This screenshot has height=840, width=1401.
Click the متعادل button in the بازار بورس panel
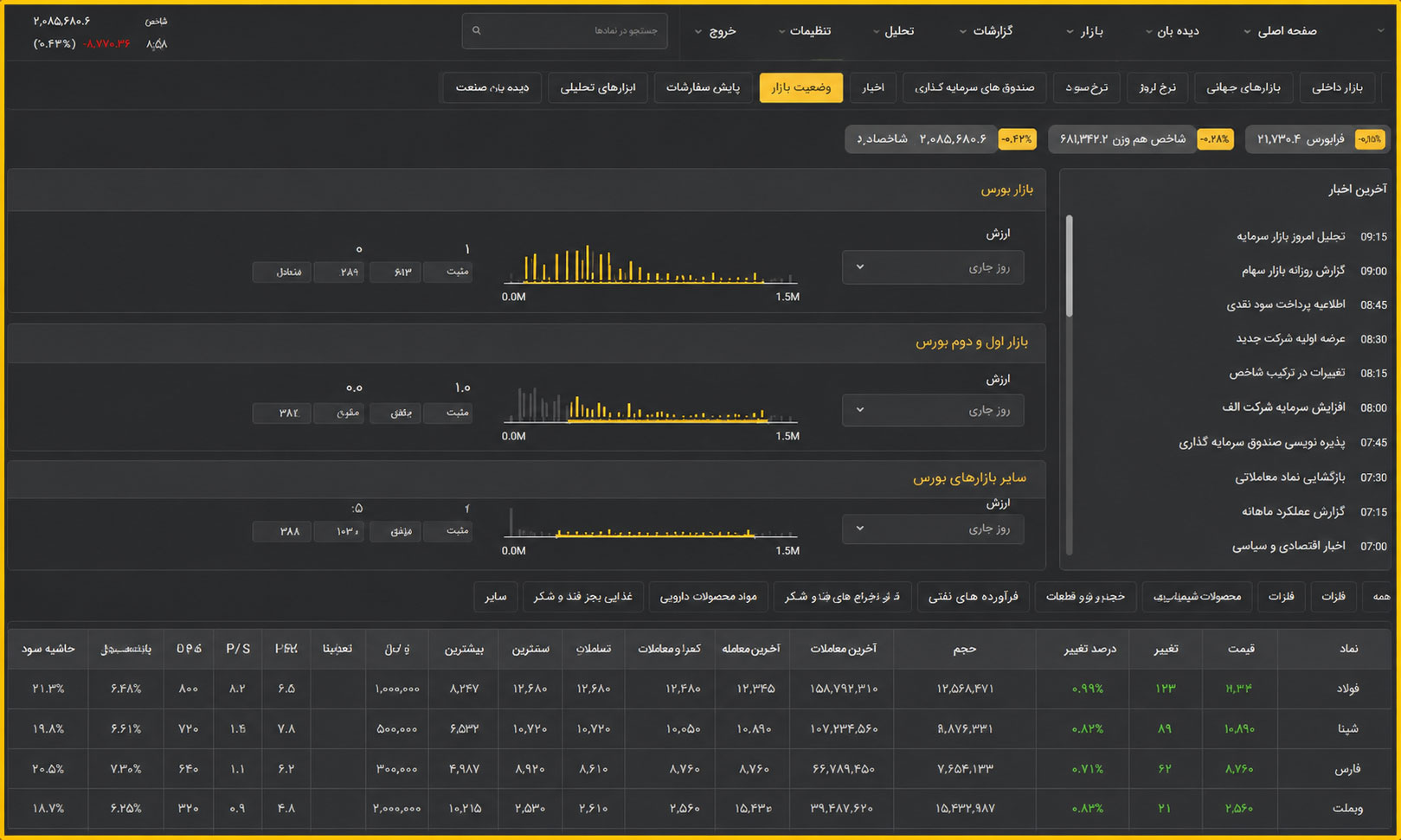click(281, 272)
